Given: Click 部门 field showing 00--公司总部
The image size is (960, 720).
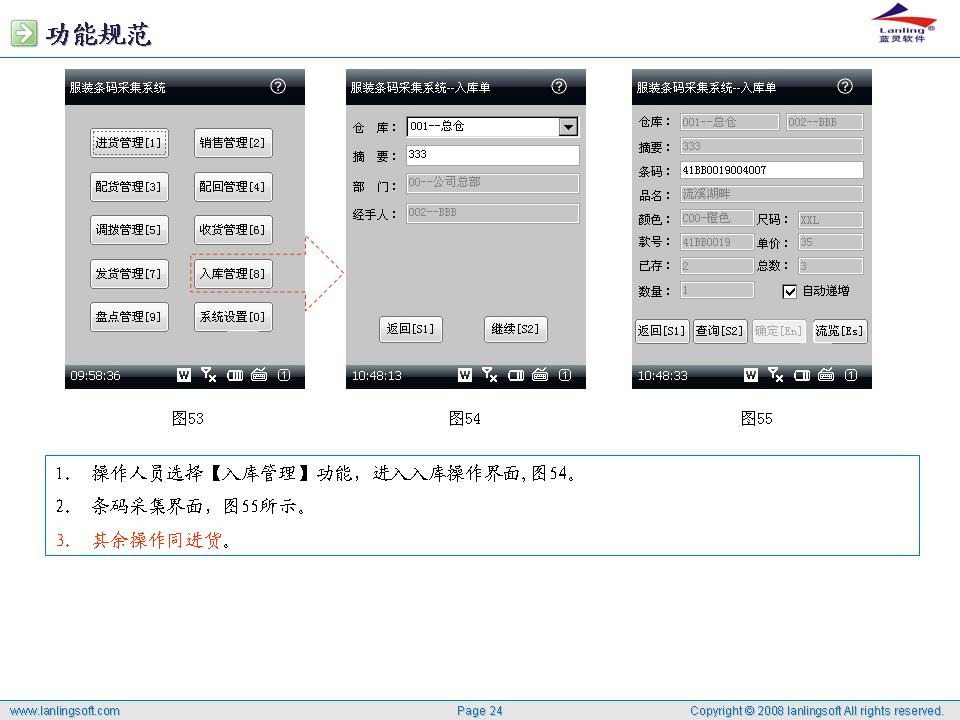Looking at the screenshot, I should pos(493,182).
